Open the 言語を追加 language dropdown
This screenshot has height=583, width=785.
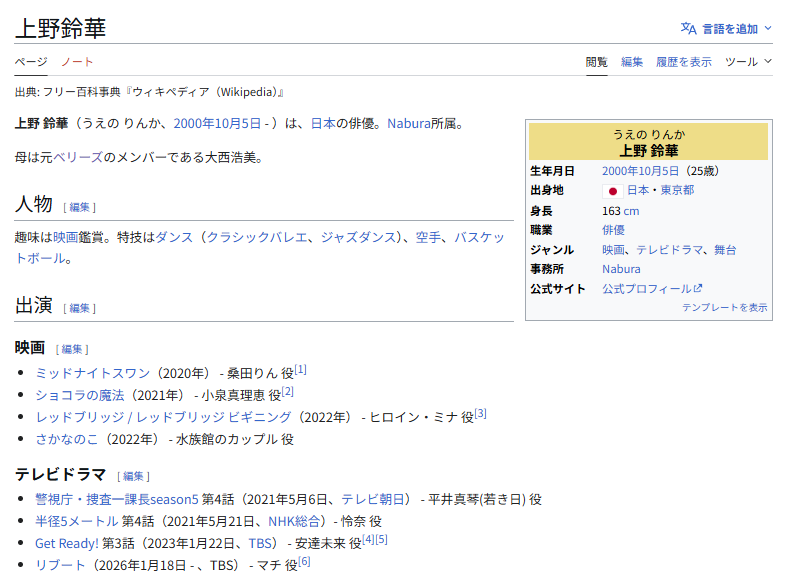[736, 28]
